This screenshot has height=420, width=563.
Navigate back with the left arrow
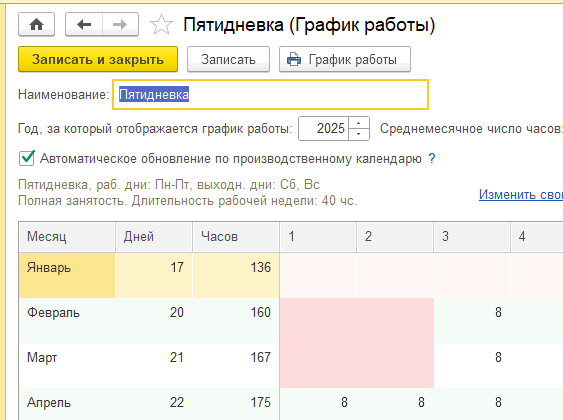(84, 24)
